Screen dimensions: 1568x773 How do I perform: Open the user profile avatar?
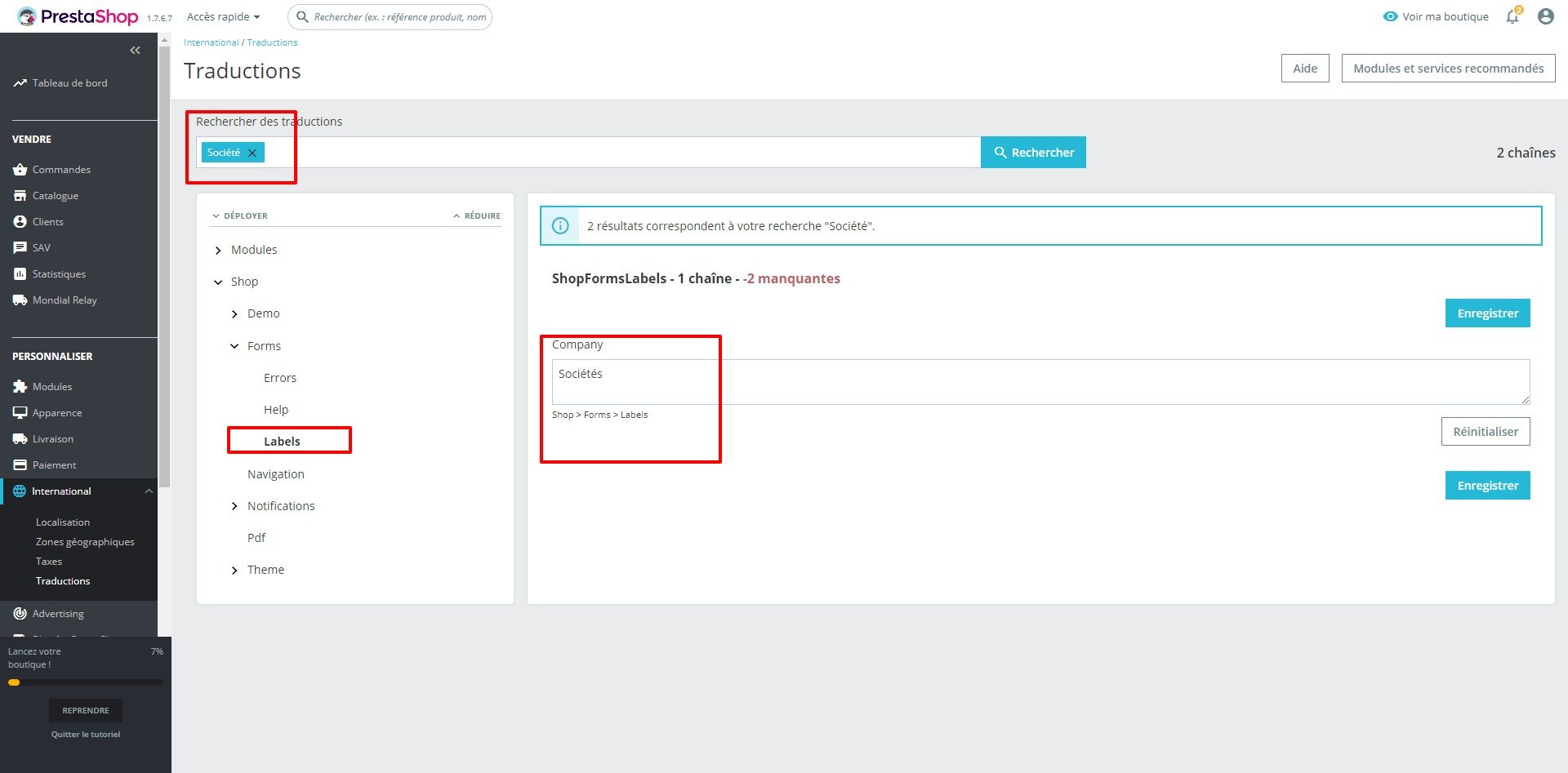pos(1545,16)
